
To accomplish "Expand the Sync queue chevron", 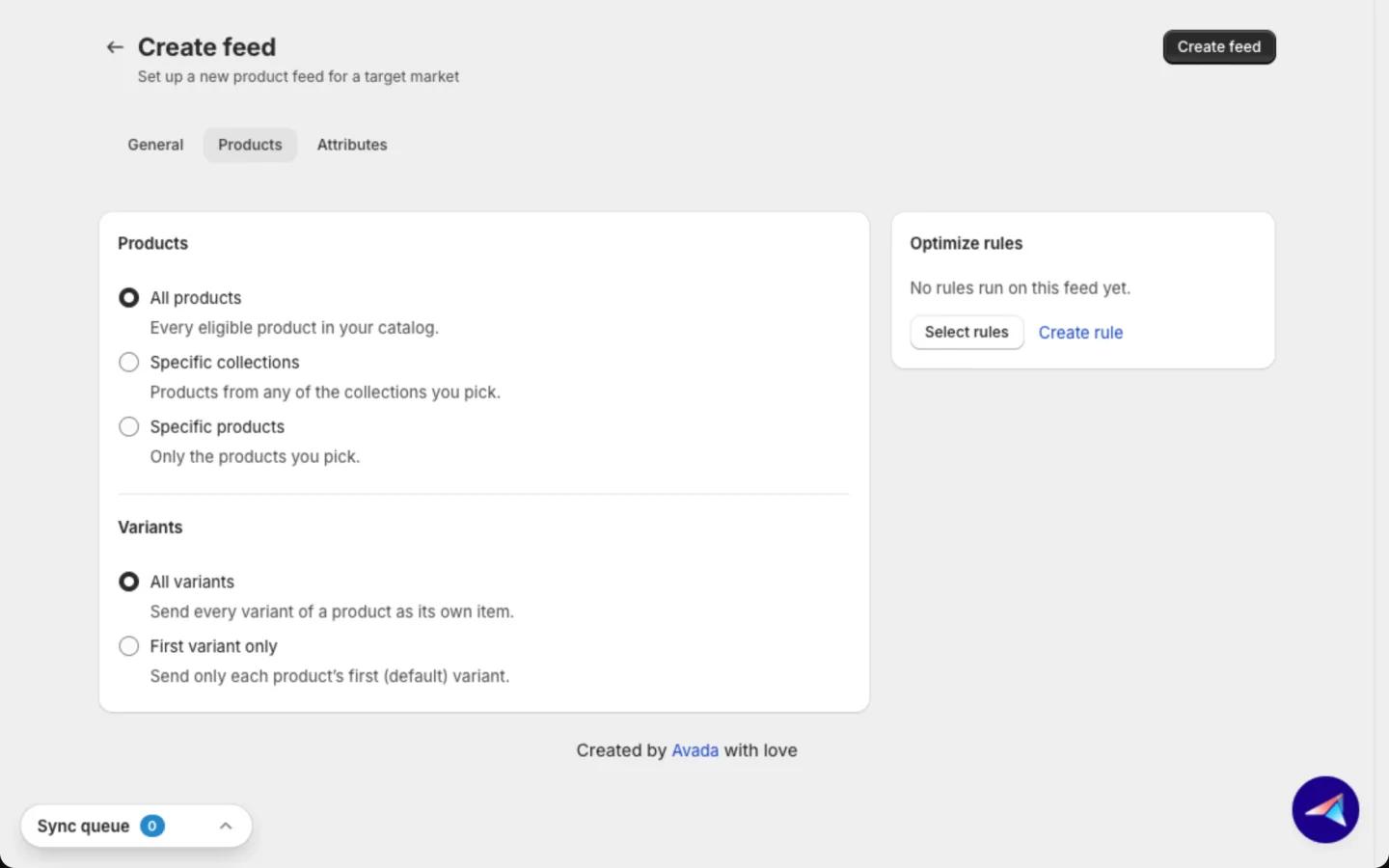I will click(226, 826).
